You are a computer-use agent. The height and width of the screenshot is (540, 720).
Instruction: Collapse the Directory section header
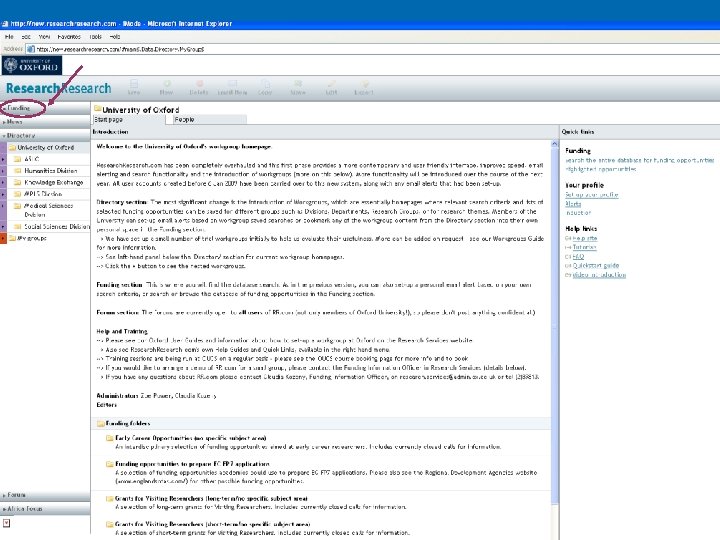(x=45, y=135)
